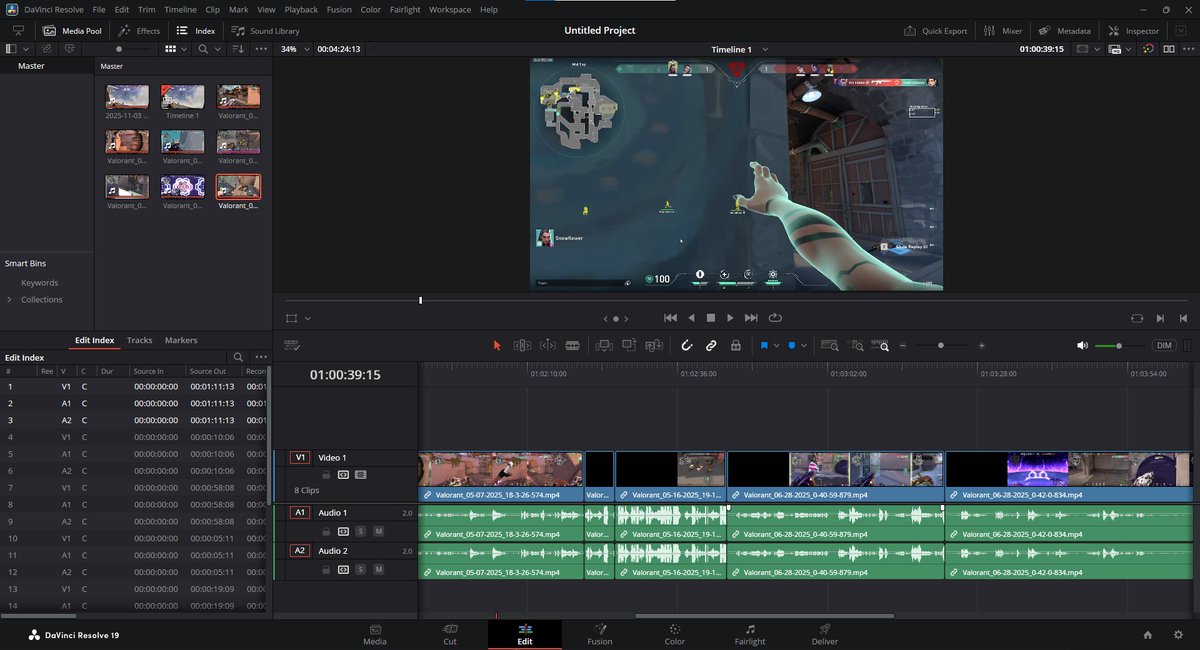Screen dimensions: 1200x650
Task: Click the Overwrite Clip toolbar icon
Action: tap(629, 345)
